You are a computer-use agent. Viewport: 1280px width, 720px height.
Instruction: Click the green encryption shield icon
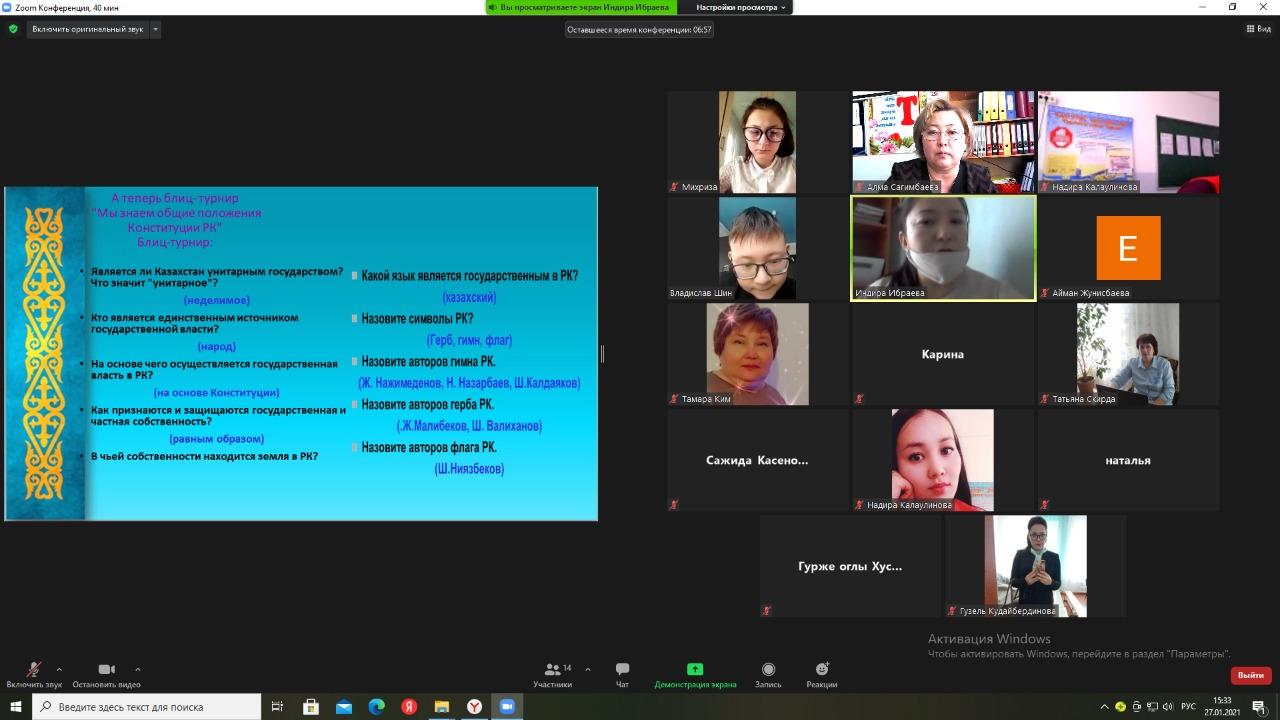pyautogui.click(x=13, y=29)
